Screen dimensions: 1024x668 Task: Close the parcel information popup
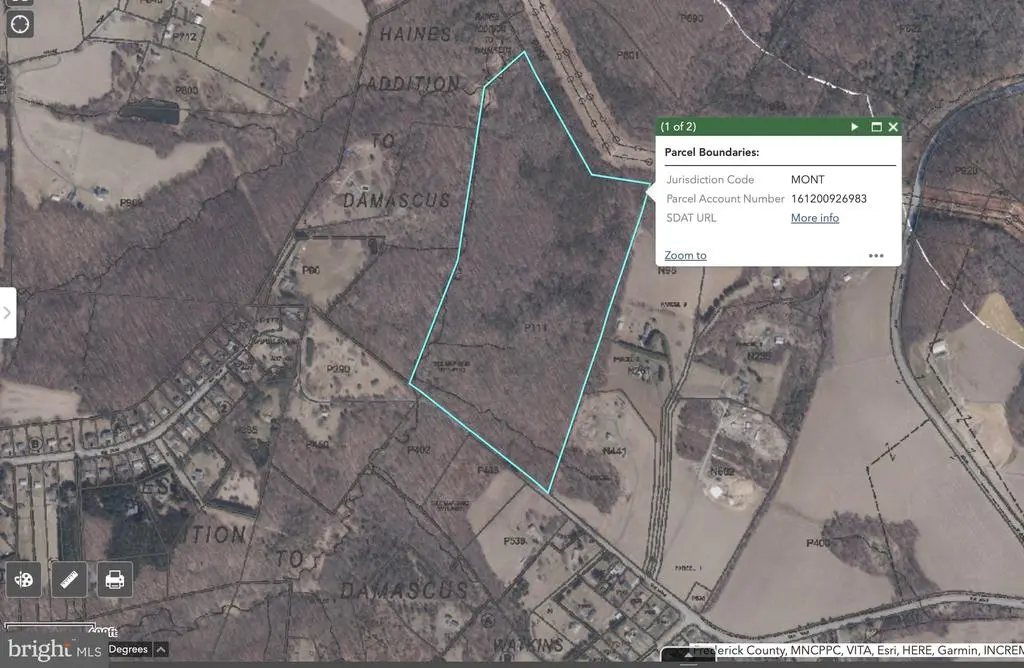coord(893,127)
